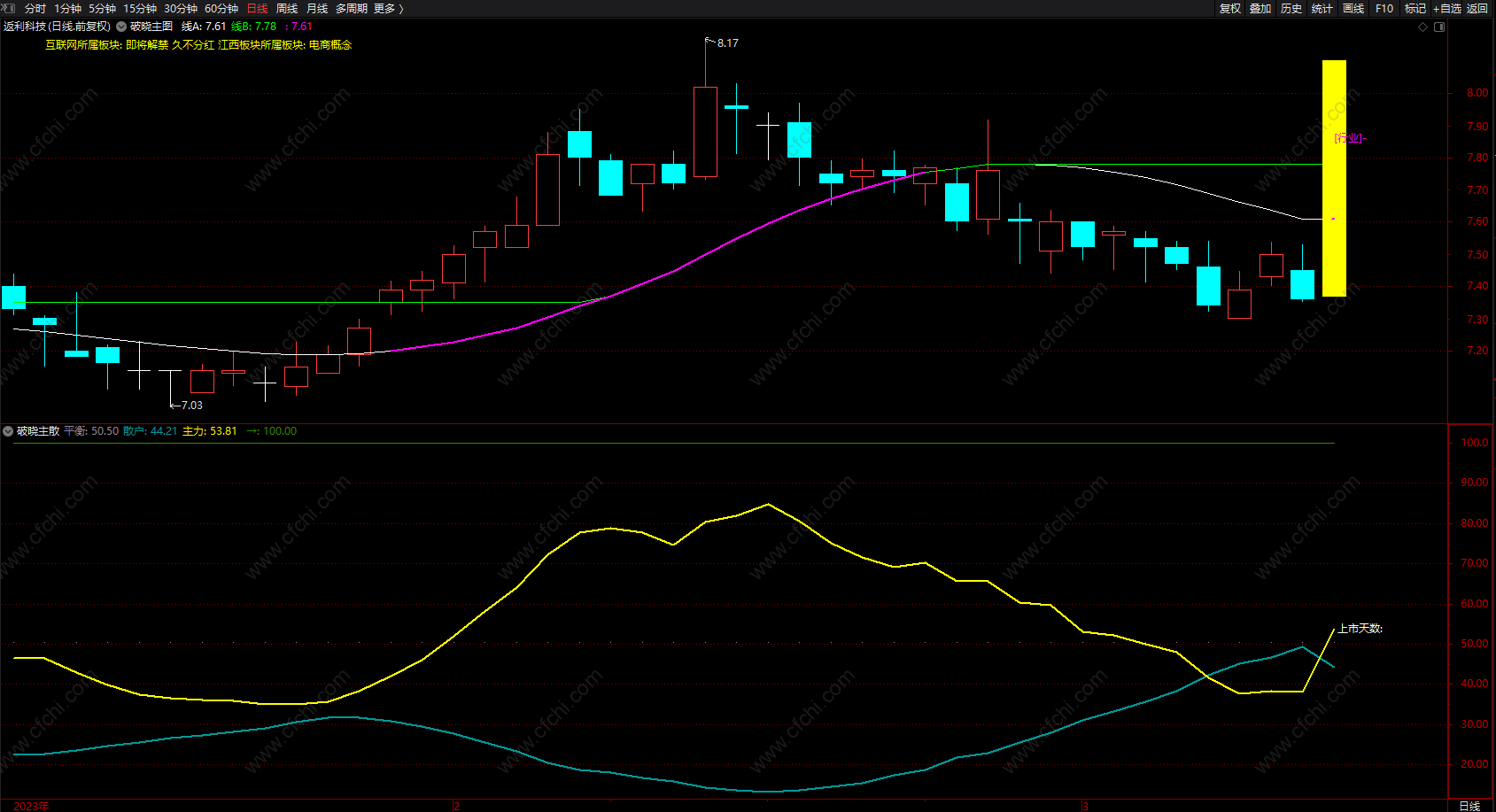Click the 8.17 high price candle marker

tap(726, 43)
